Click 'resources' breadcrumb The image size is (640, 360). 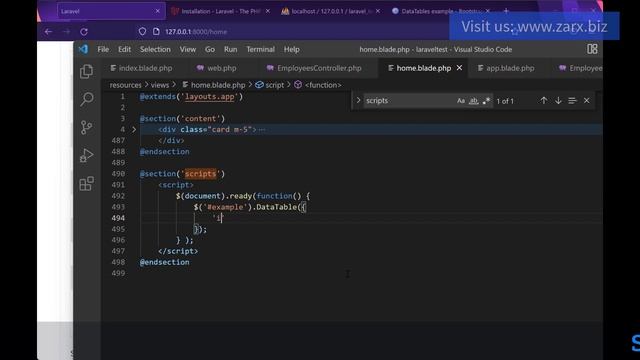pyautogui.click(x=125, y=85)
